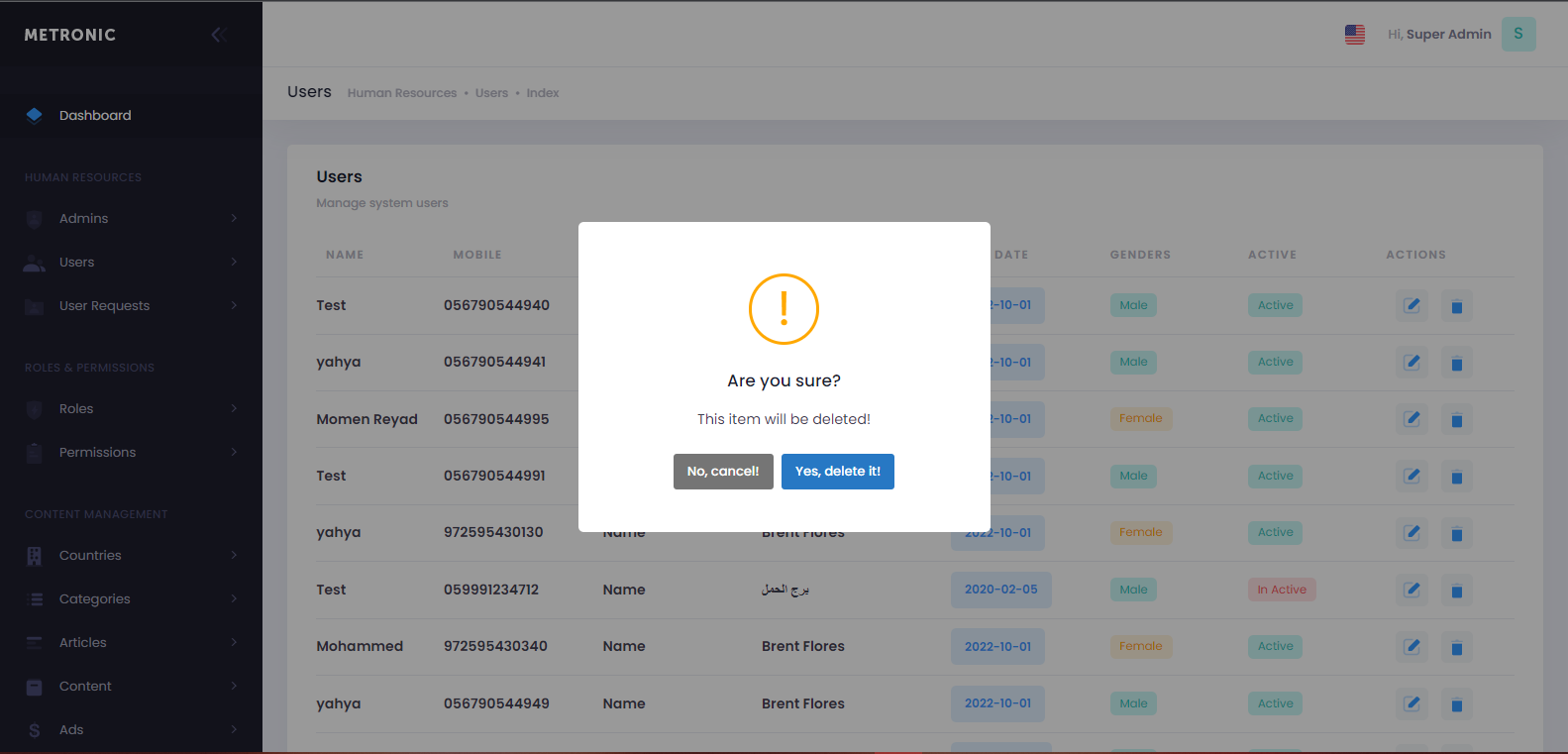Viewport: 1568px width, 754px height.
Task: Click the green S user avatar
Action: 1517,34
